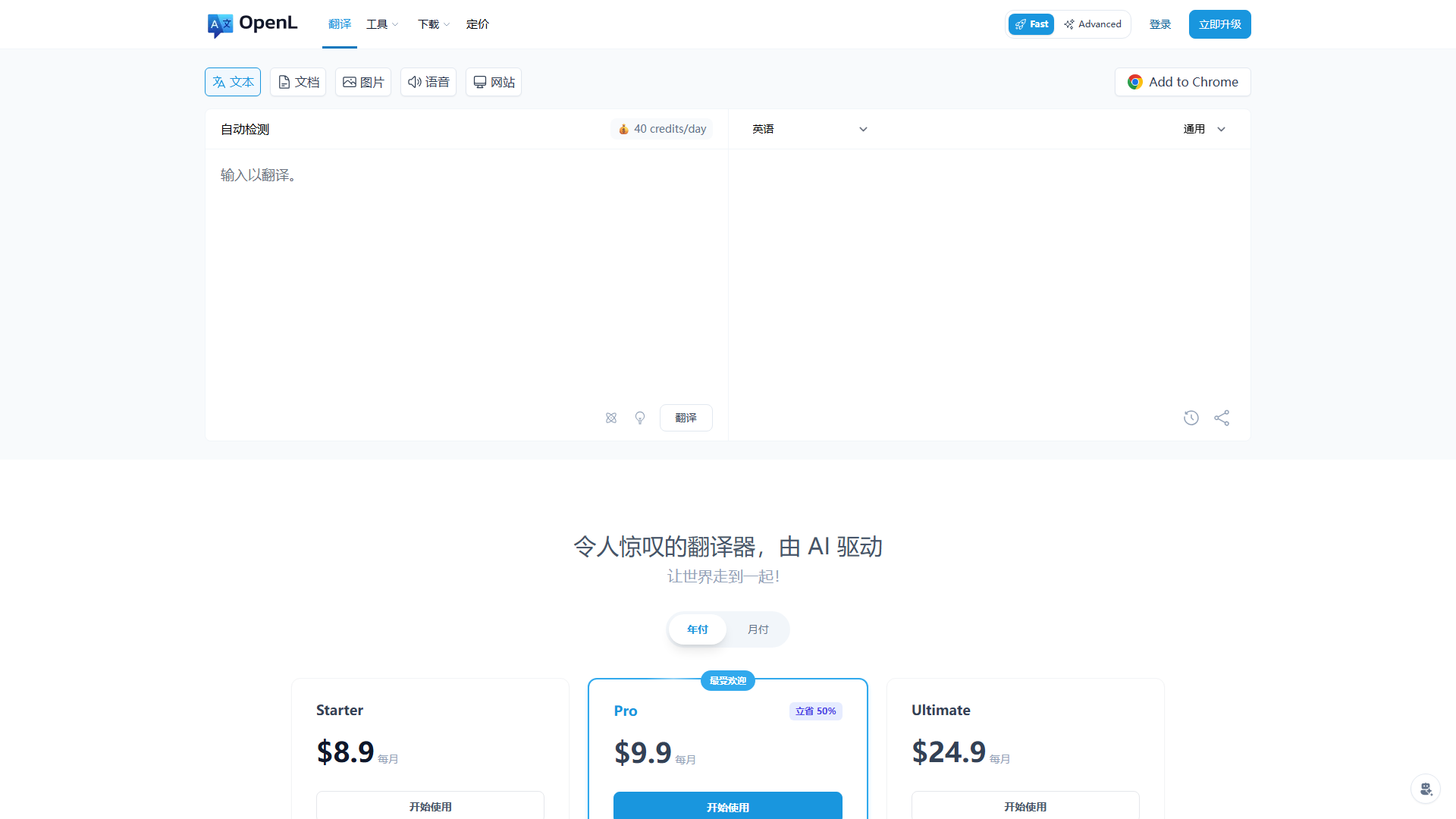Screen dimensions: 1456x819
Task: Open the target language dropdown showing 英语
Action: click(x=809, y=129)
